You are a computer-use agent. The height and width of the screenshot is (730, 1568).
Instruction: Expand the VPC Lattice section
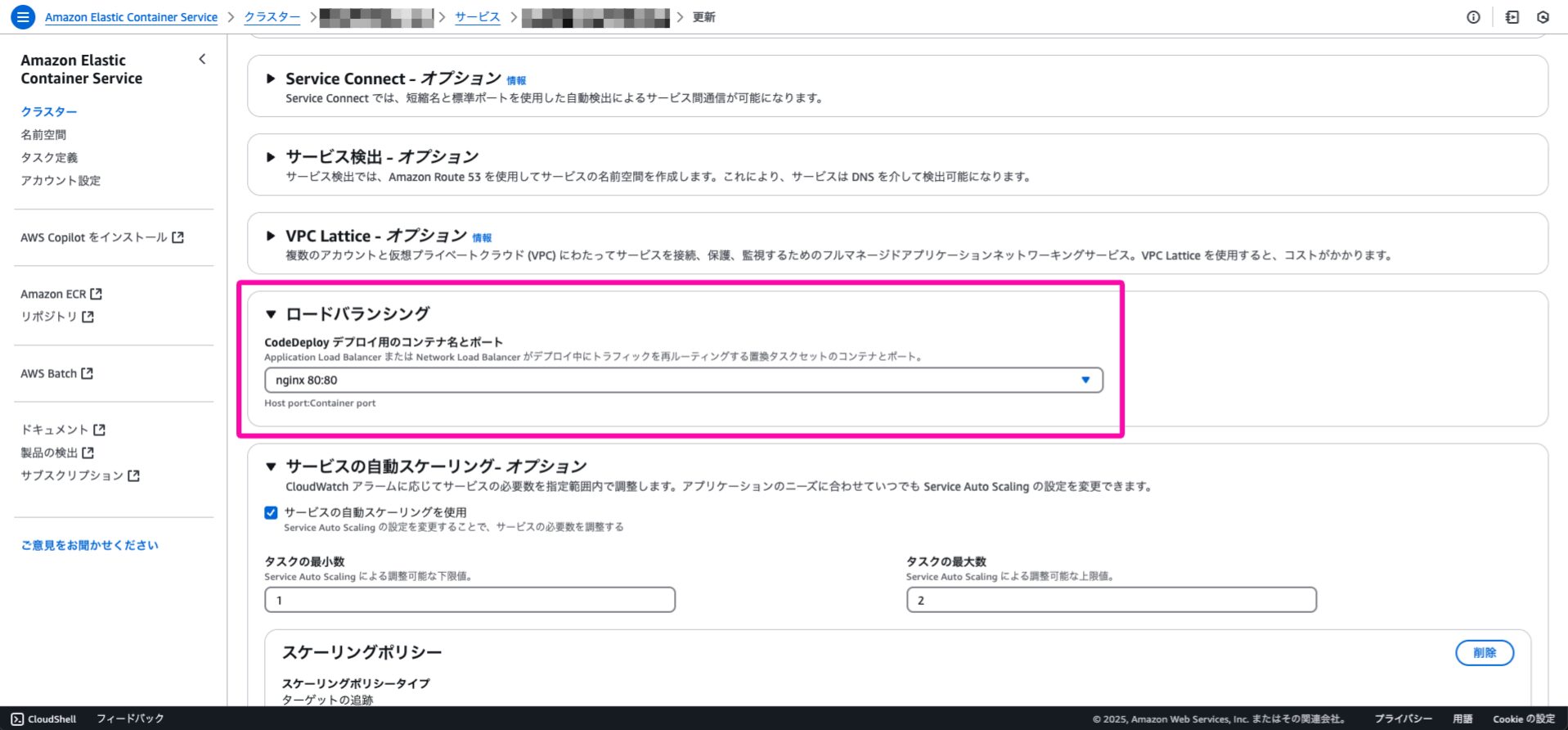(x=271, y=236)
